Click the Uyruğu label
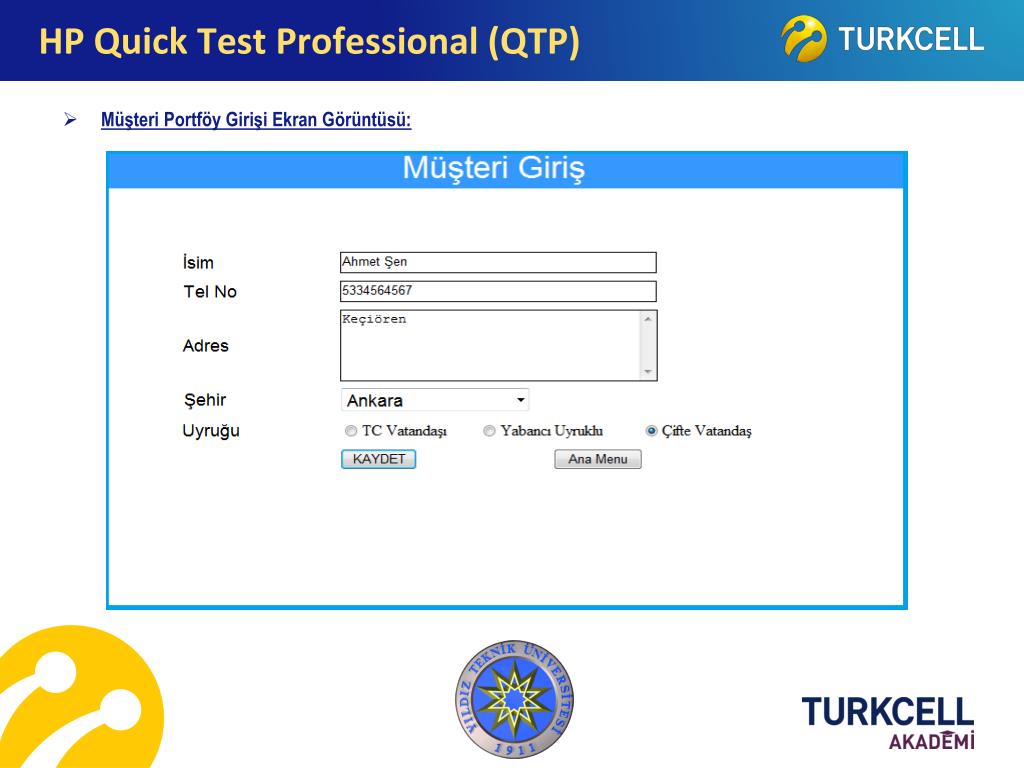Image resolution: width=1024 pixels, height=768 pixels. pyautogui.click(x=211, y=431)
